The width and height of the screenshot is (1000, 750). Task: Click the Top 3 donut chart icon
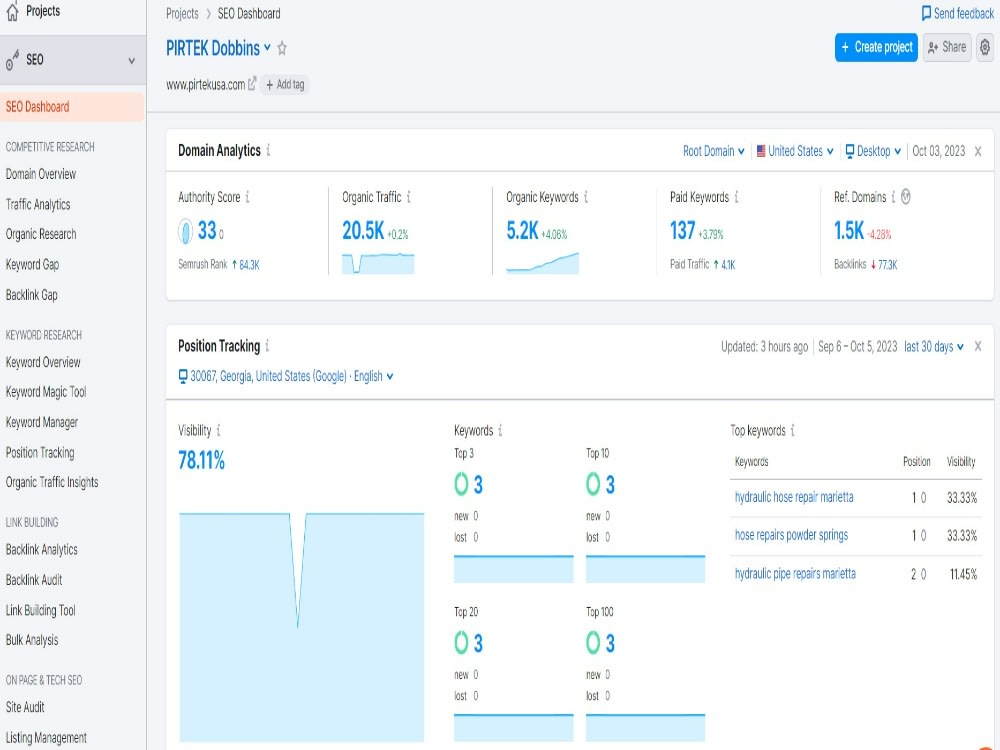point(461,484)
